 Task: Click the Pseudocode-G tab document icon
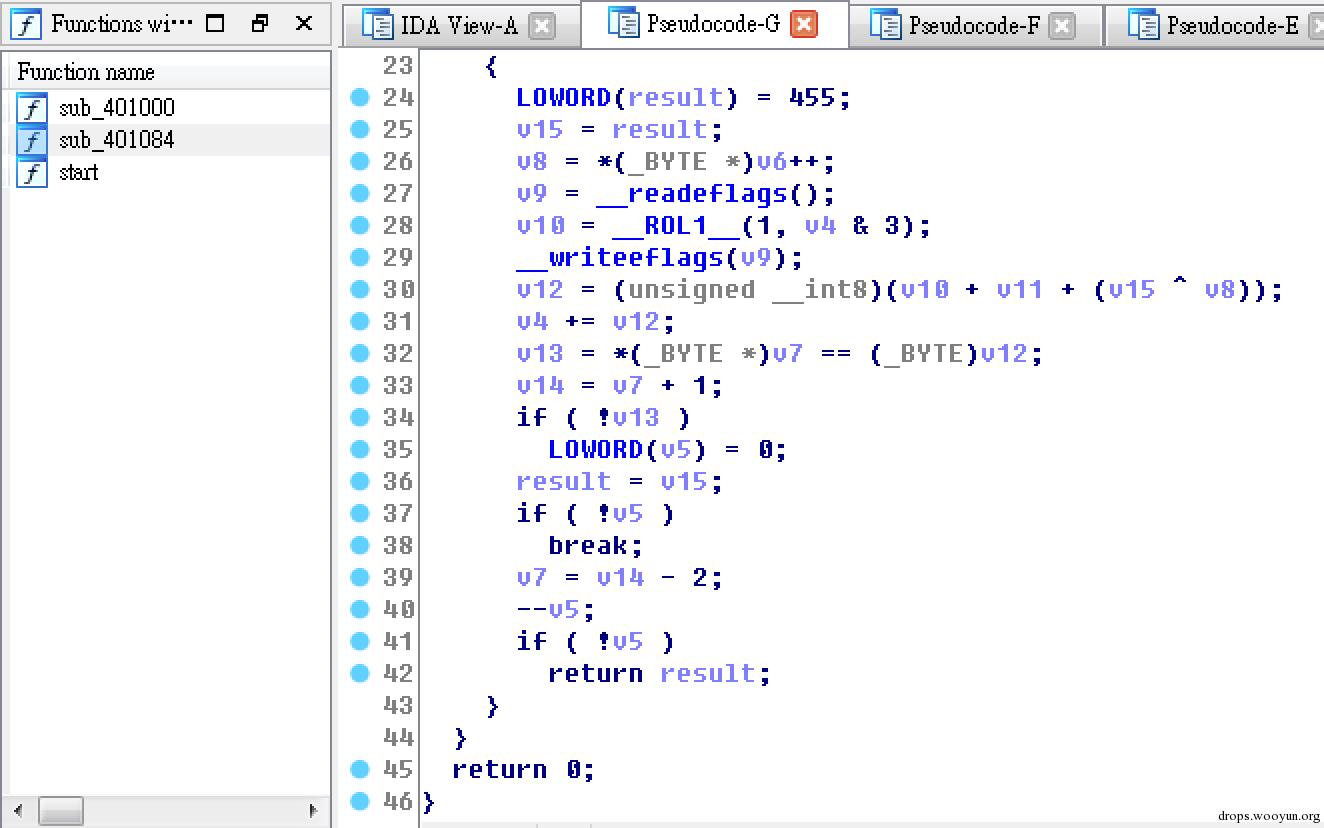[623, 23]
